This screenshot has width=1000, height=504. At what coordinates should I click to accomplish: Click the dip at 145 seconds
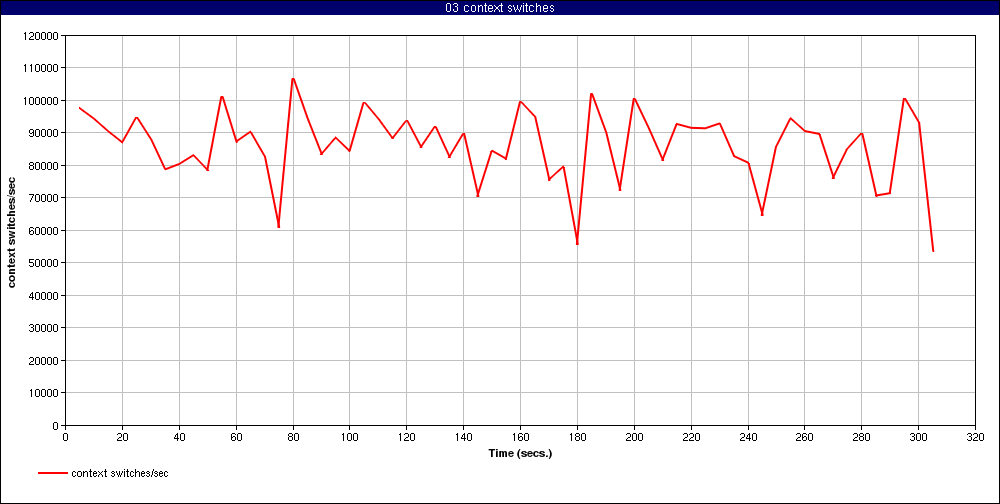[x=478, y=195]
